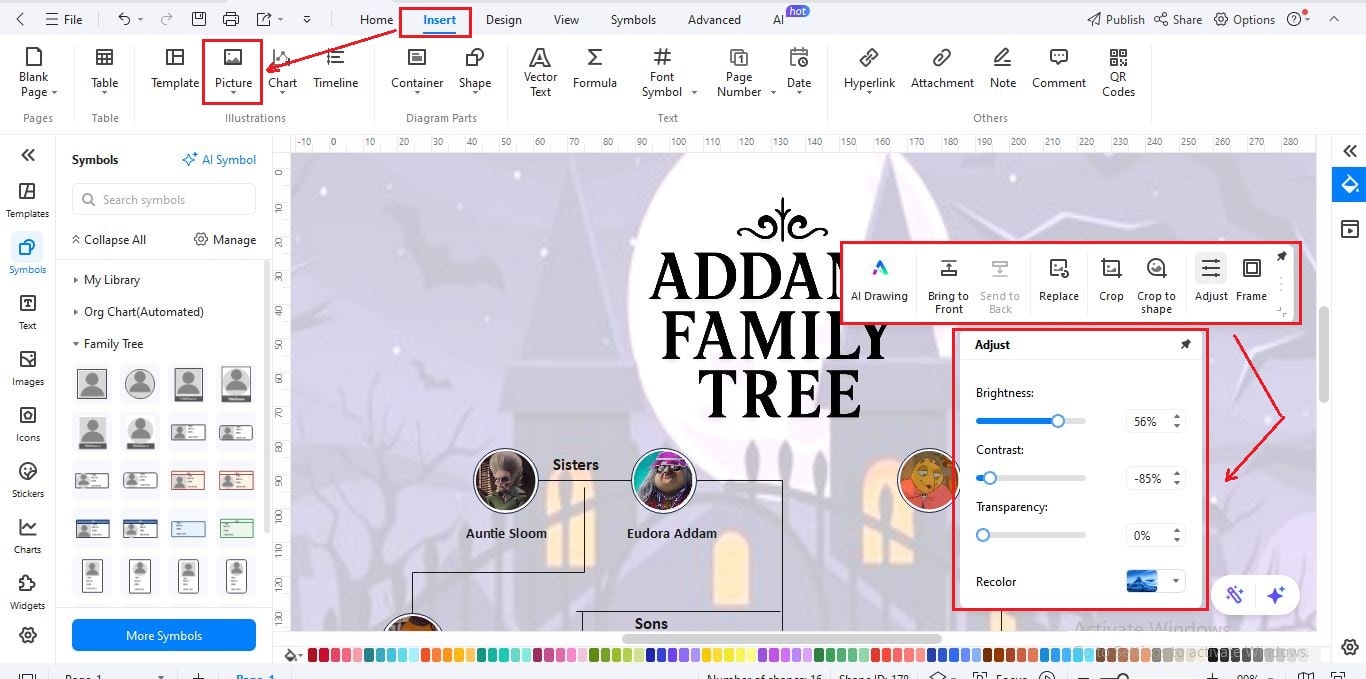Open the Stickers panel
Screen dimensions: 1366x679
(x=27, y=480)
